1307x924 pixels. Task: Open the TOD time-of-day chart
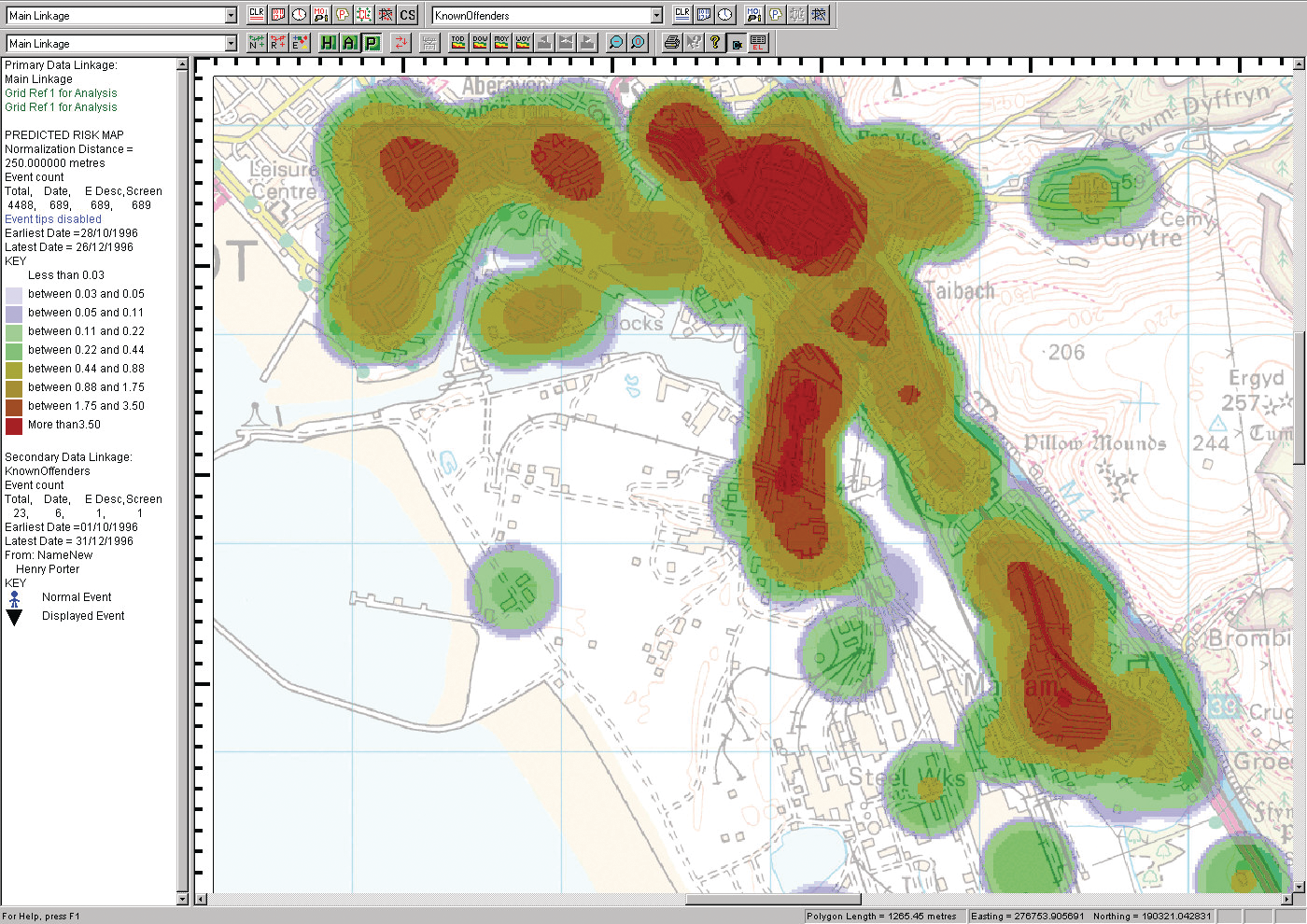pos(457,43)
